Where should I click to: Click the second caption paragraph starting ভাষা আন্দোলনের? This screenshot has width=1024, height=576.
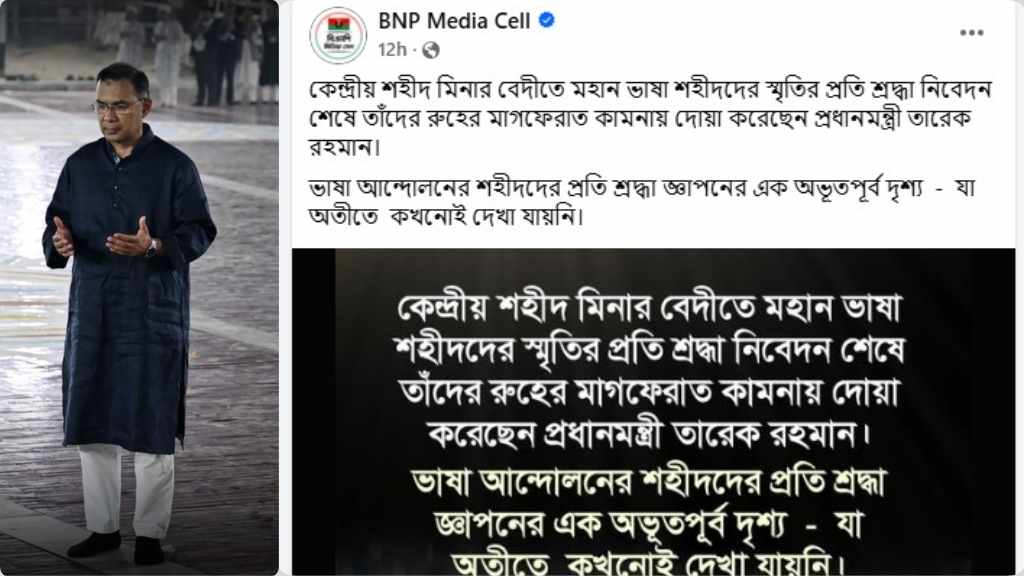tap(642, 202)
